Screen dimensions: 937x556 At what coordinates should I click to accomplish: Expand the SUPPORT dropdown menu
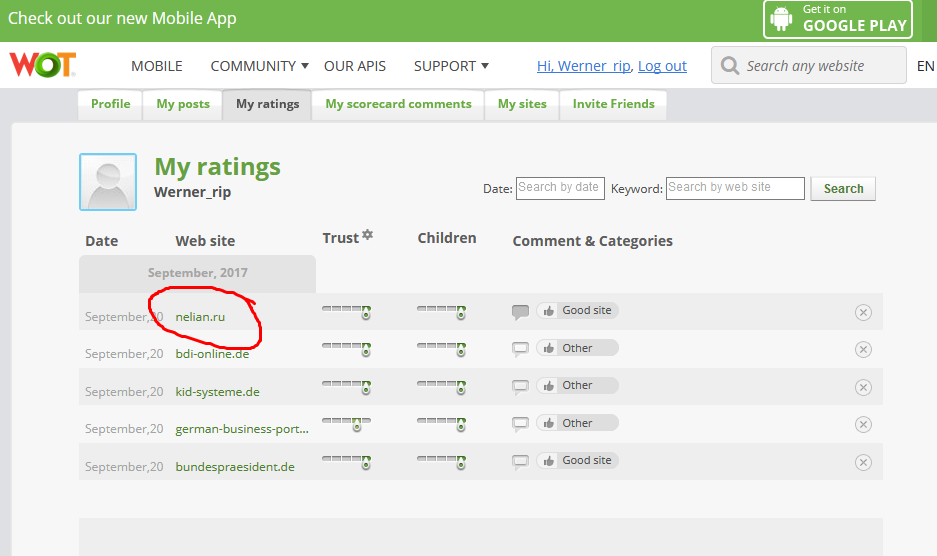click(x=451, y=66)
